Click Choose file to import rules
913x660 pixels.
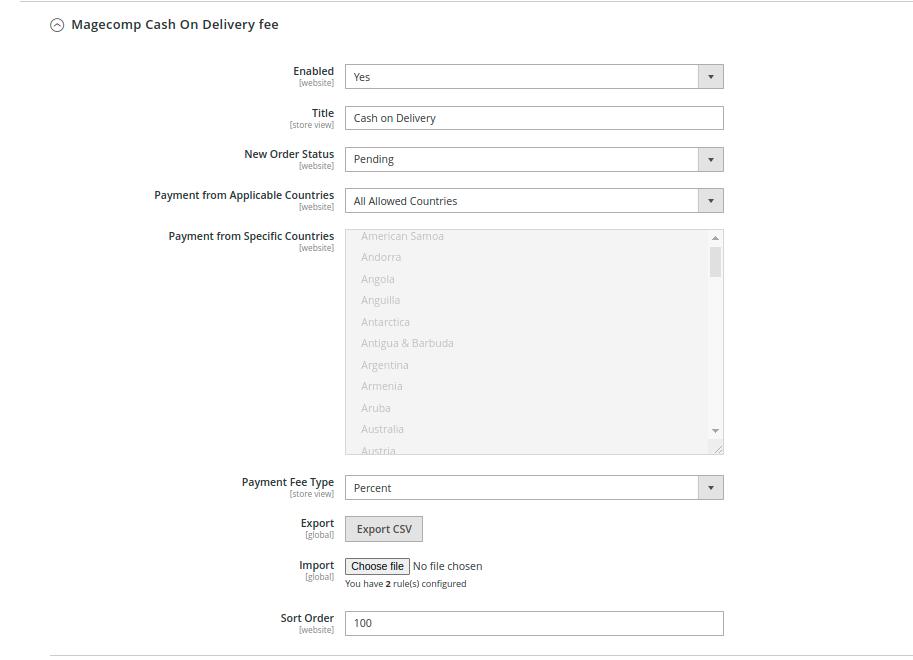click(x=377, y=566)
